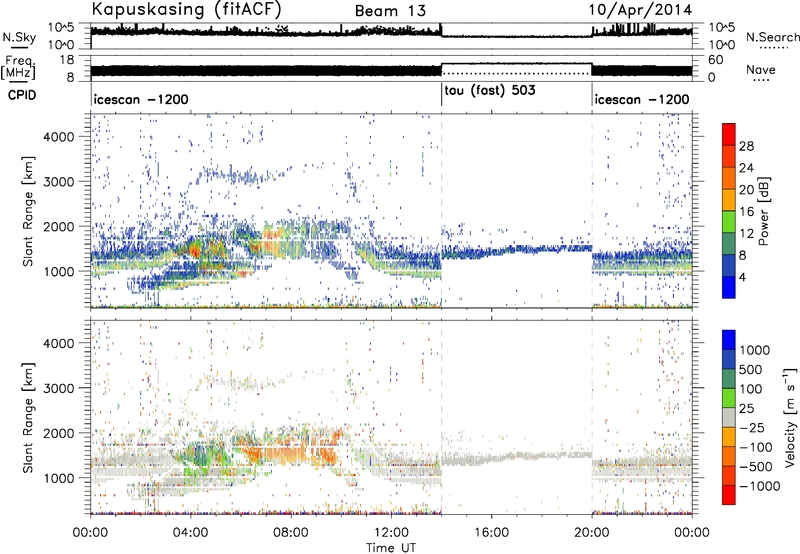Select the '60' tick on Nave axis
The height and width of the screenshot is (554, 800).
[715, 60]
